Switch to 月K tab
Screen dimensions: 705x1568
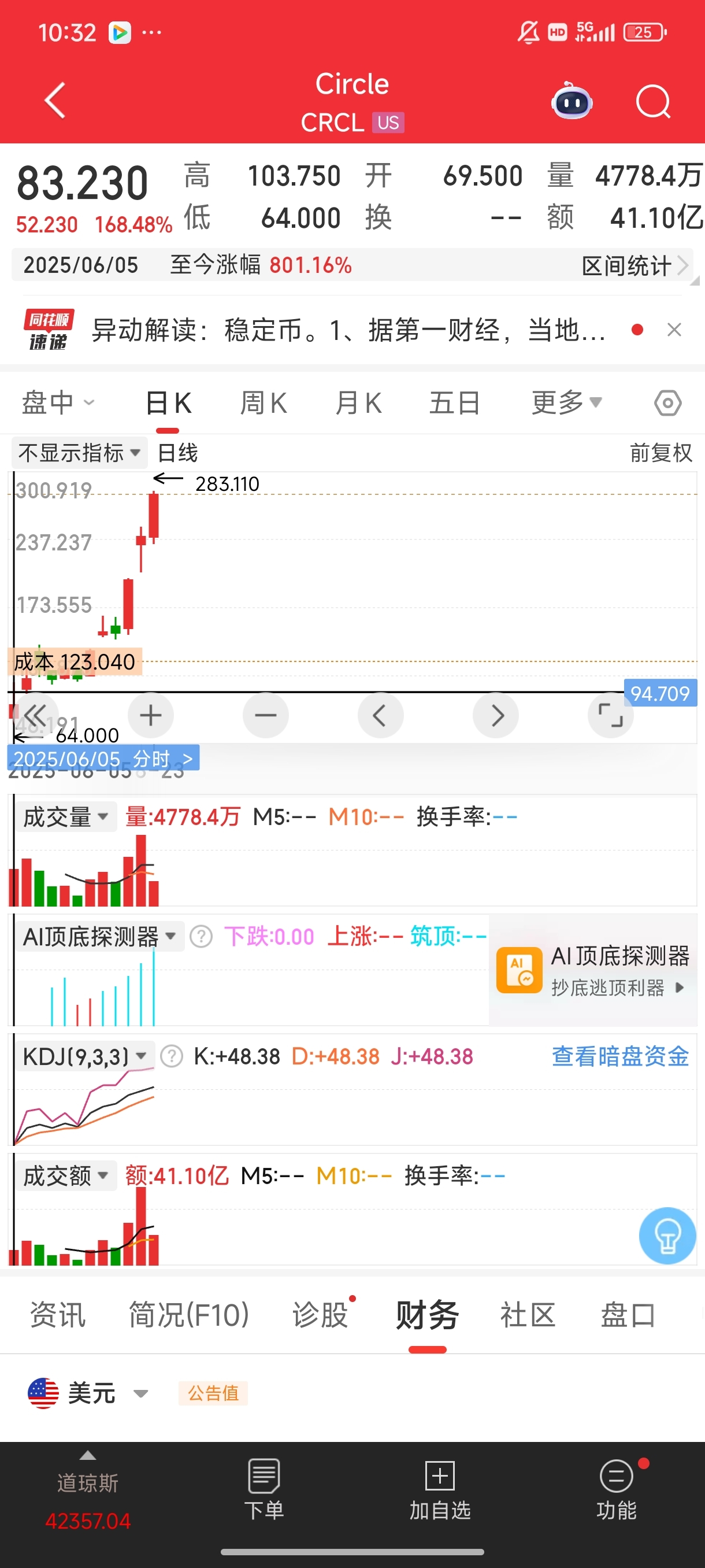pyautogui.click(x=358, y=403)
